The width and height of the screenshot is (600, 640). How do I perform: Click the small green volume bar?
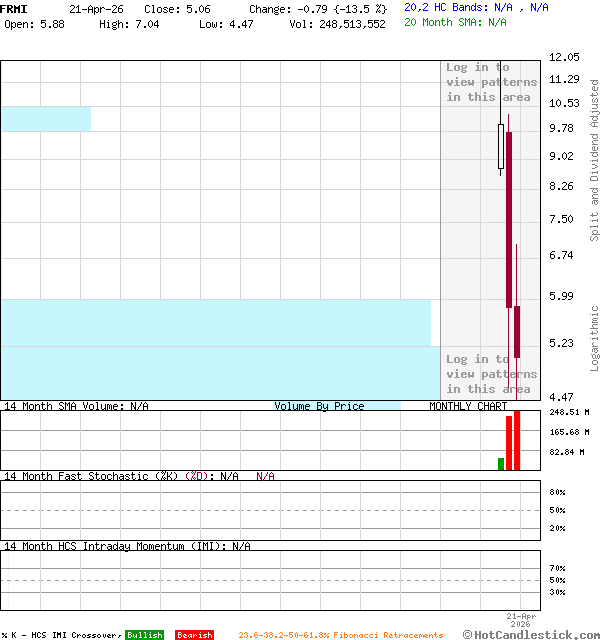tap(501, 464)
